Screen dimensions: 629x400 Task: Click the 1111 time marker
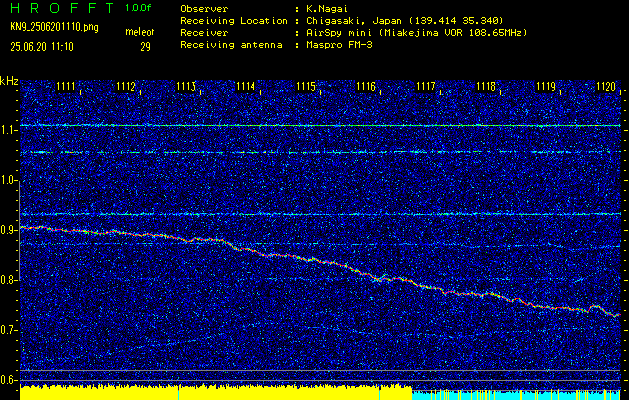tap(66, 86)
